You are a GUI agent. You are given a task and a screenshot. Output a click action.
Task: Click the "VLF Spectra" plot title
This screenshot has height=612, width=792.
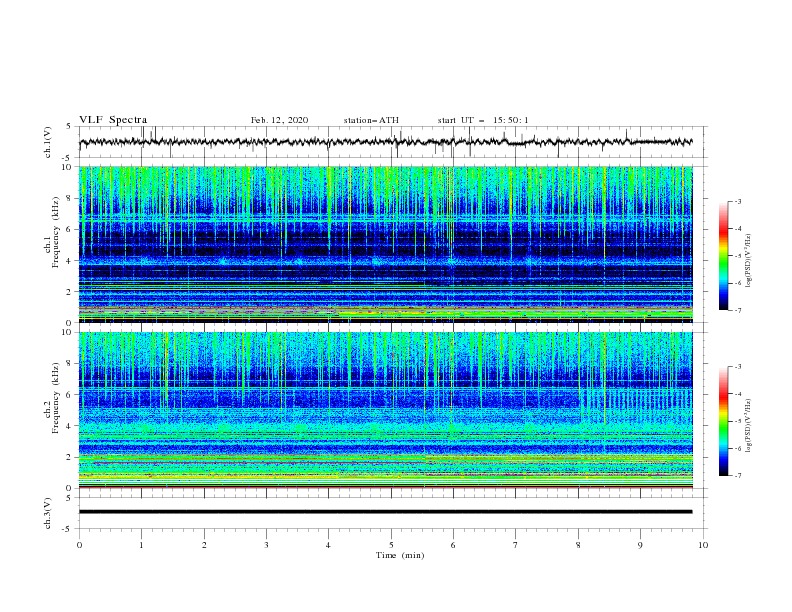[x=113, y=120]
